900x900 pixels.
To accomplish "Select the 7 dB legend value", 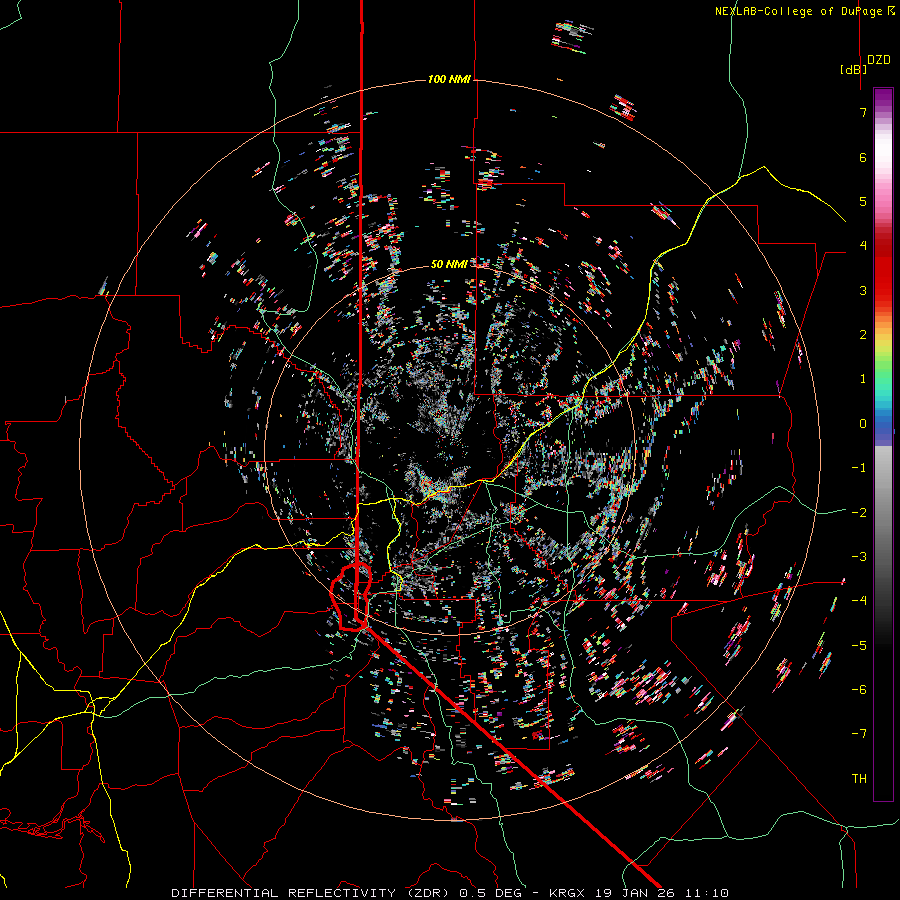I will (863, 112).
